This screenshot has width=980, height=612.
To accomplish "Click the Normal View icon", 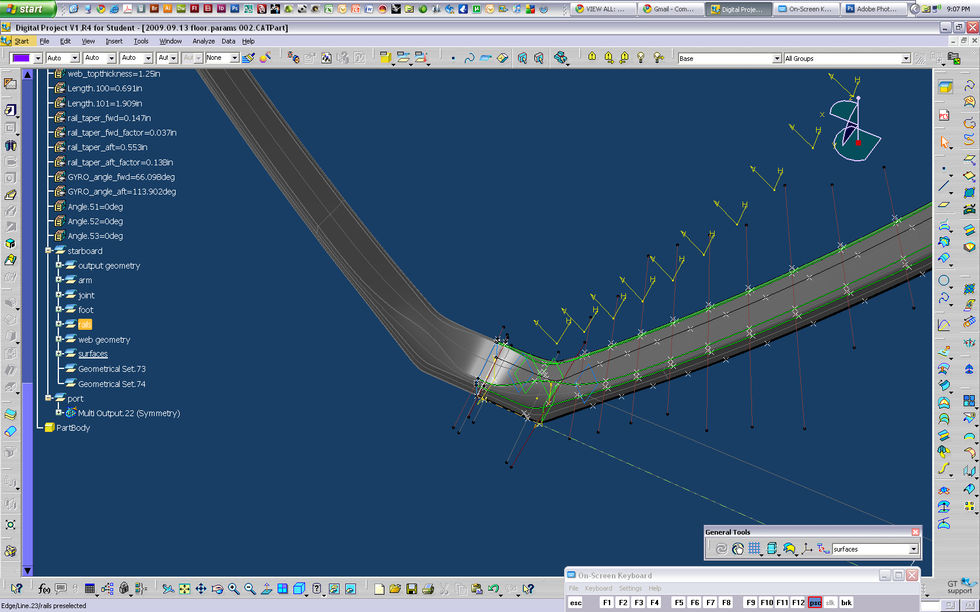I will 266,589.
